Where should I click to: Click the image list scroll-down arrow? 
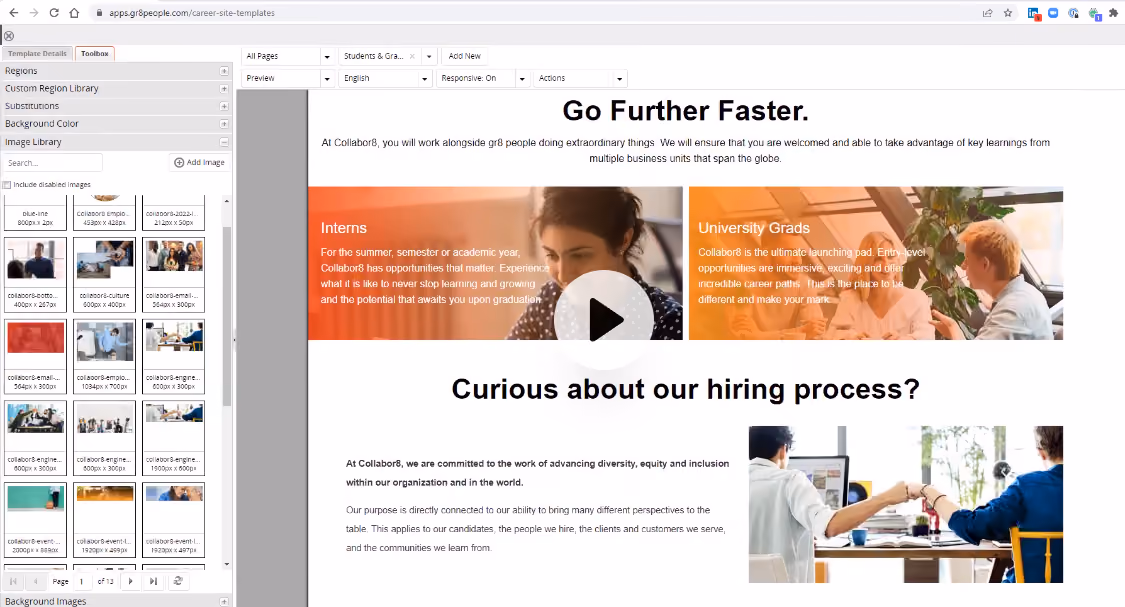click(x=227, y=564)
